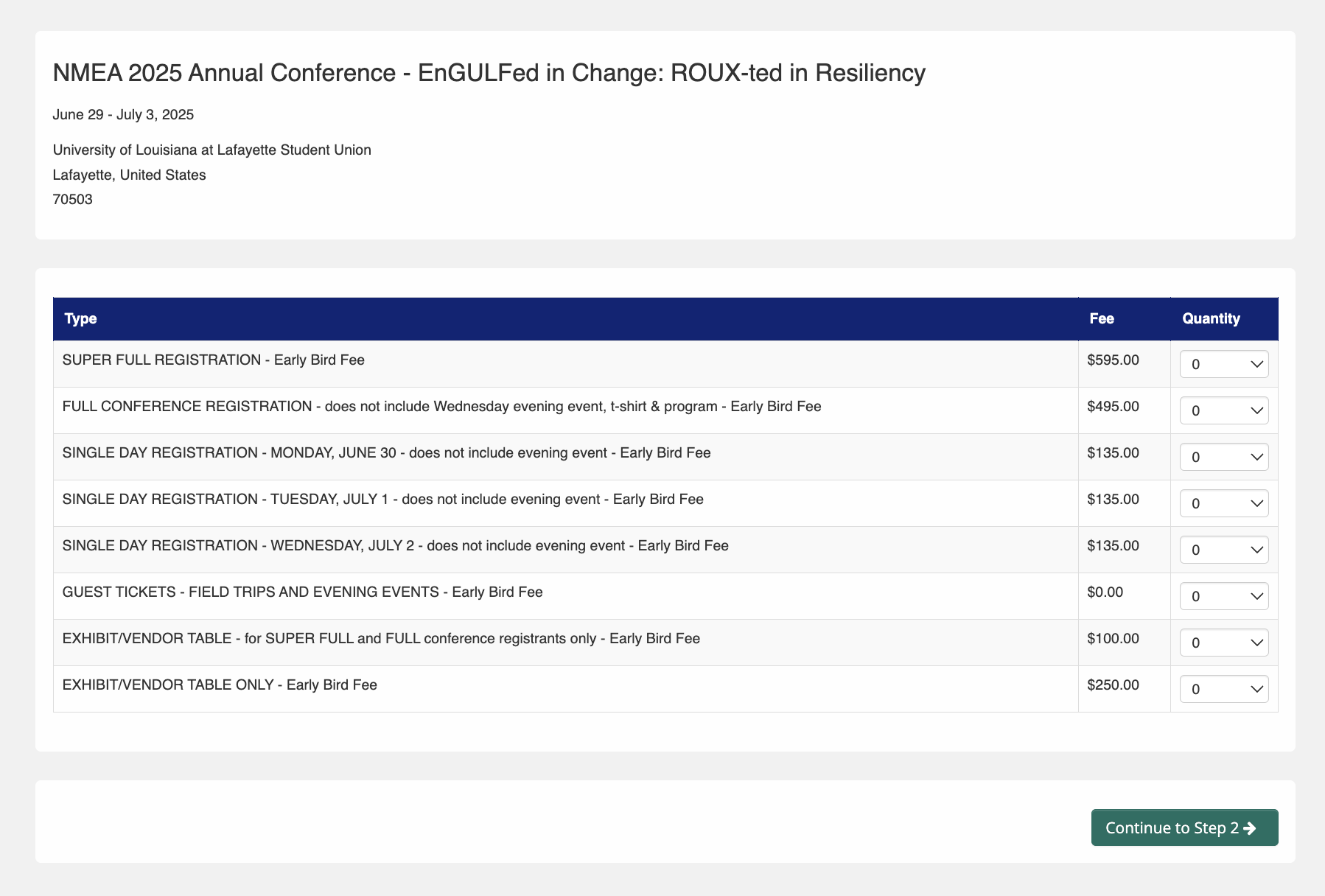Click Continue to Step 2 button
This screenshot has width=1325, height=896.
pyautogui.click(x=1184, y=827)
